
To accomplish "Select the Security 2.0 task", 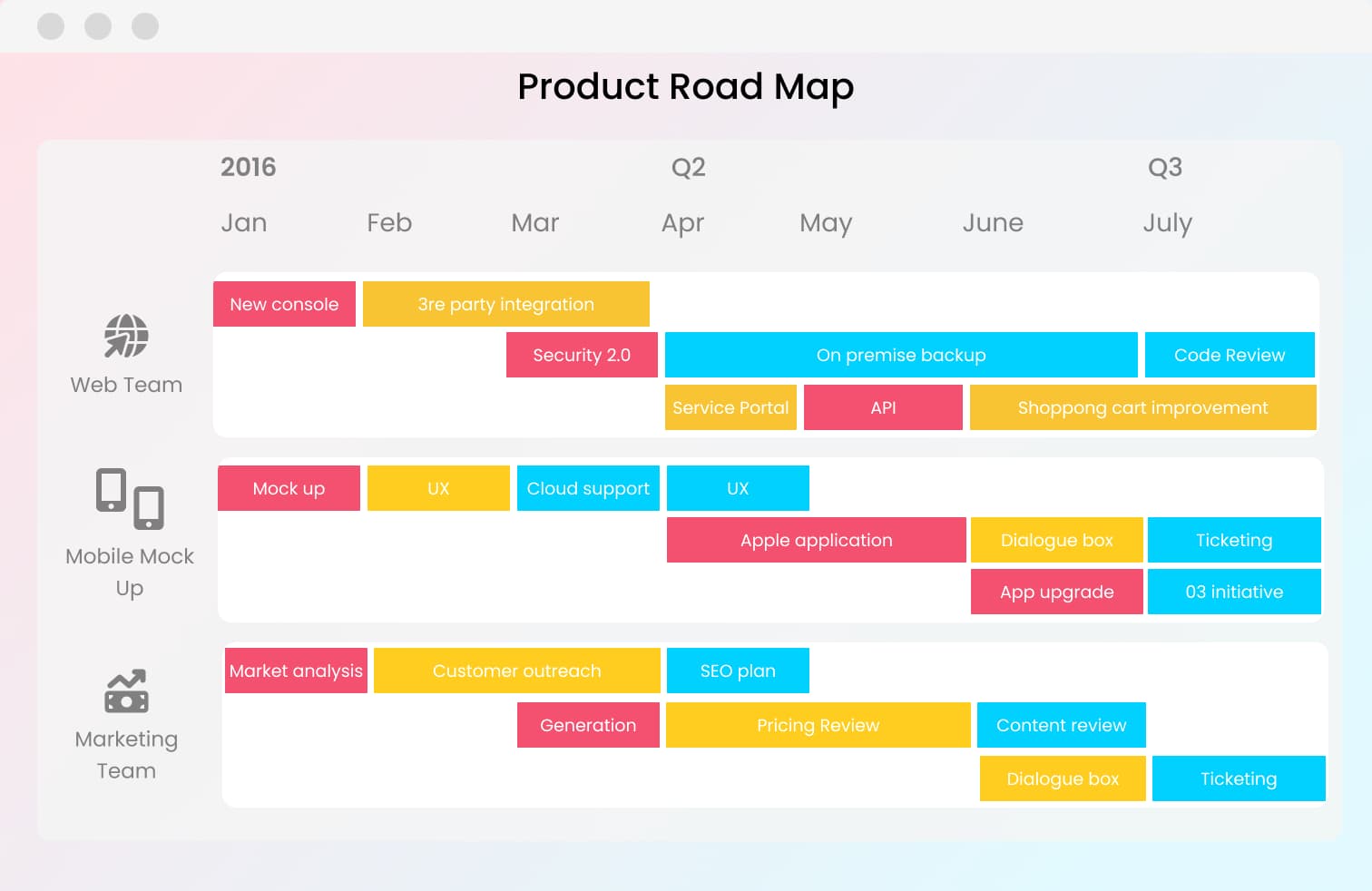I will tap(582, 355).
